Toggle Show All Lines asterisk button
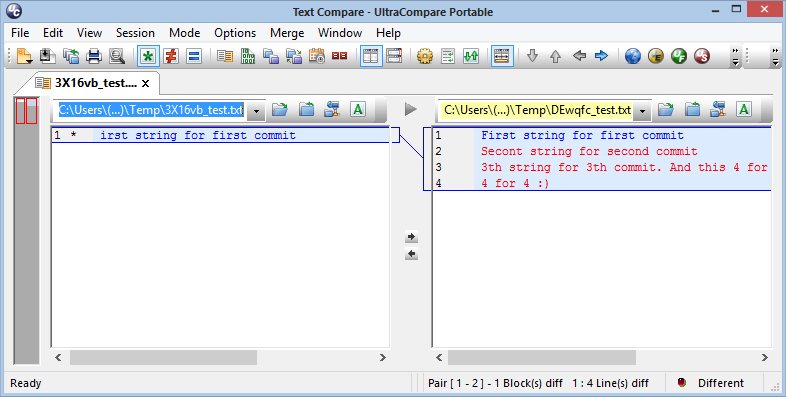This screenshot has height=397, width=786. pyautogui.click(x=148, y=56)
